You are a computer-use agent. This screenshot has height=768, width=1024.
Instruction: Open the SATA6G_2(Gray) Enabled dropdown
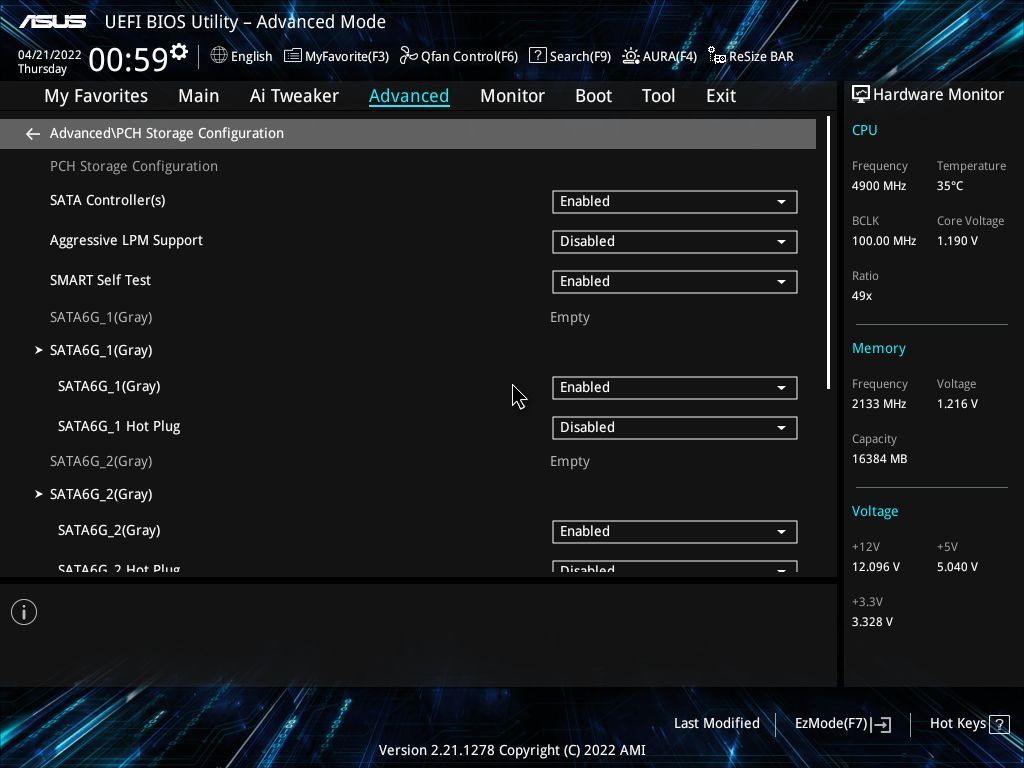click(x=675, y=532)
